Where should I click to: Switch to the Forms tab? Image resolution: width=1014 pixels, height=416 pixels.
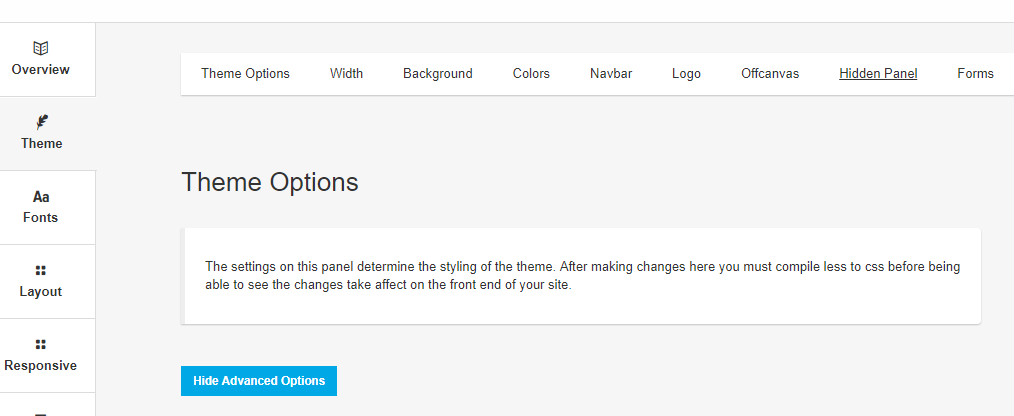click(x=975, y=74)
